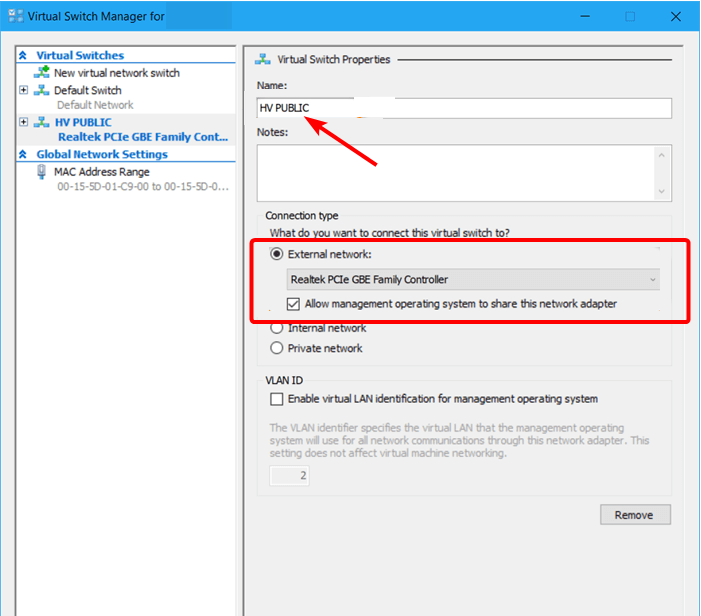Screen dimensions: 701x616
Task: Select New virtual network switch item
Action: coord(117,73)
